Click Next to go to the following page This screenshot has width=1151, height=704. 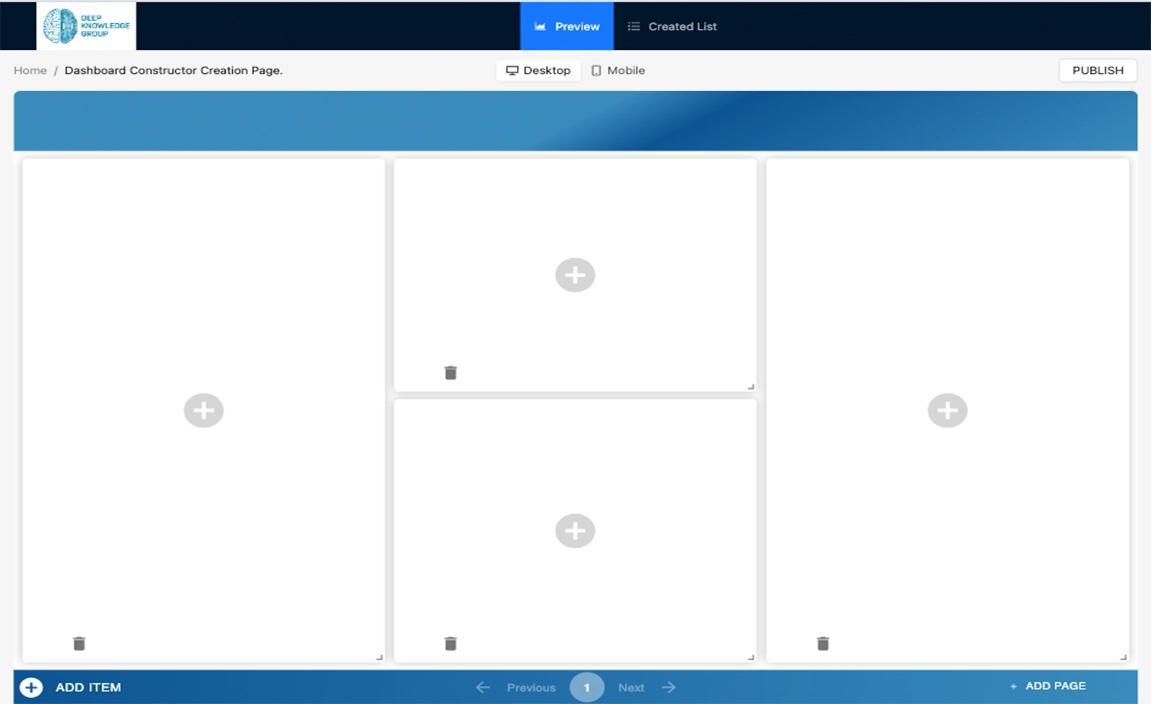click(646, 687)
